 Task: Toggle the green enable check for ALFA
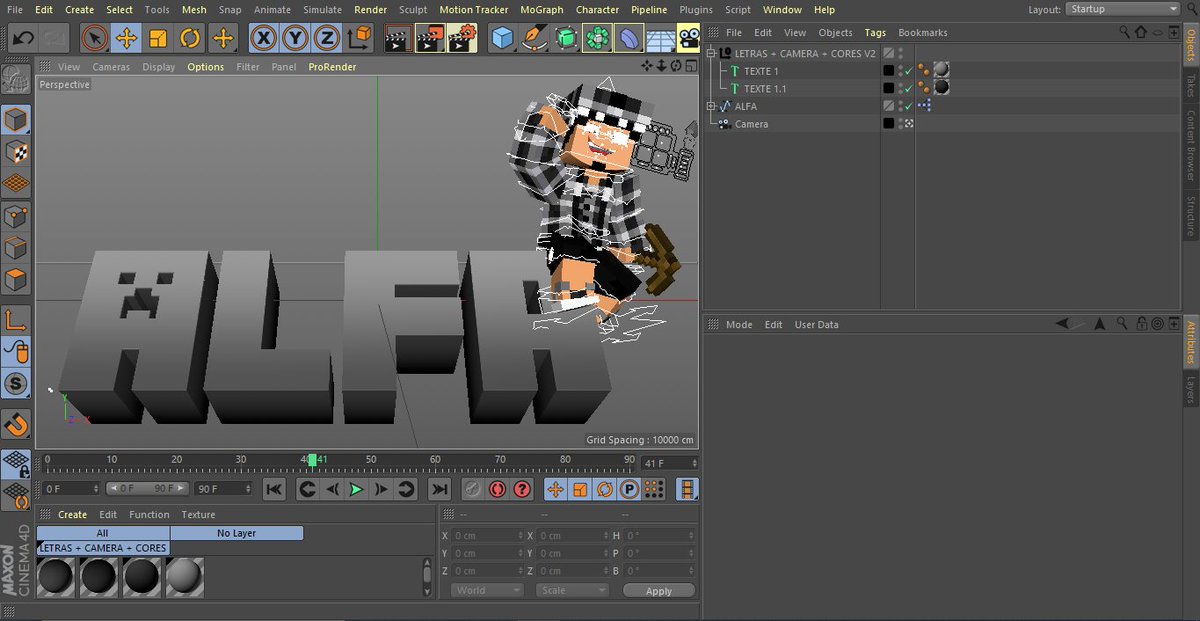tap(908, 106)
